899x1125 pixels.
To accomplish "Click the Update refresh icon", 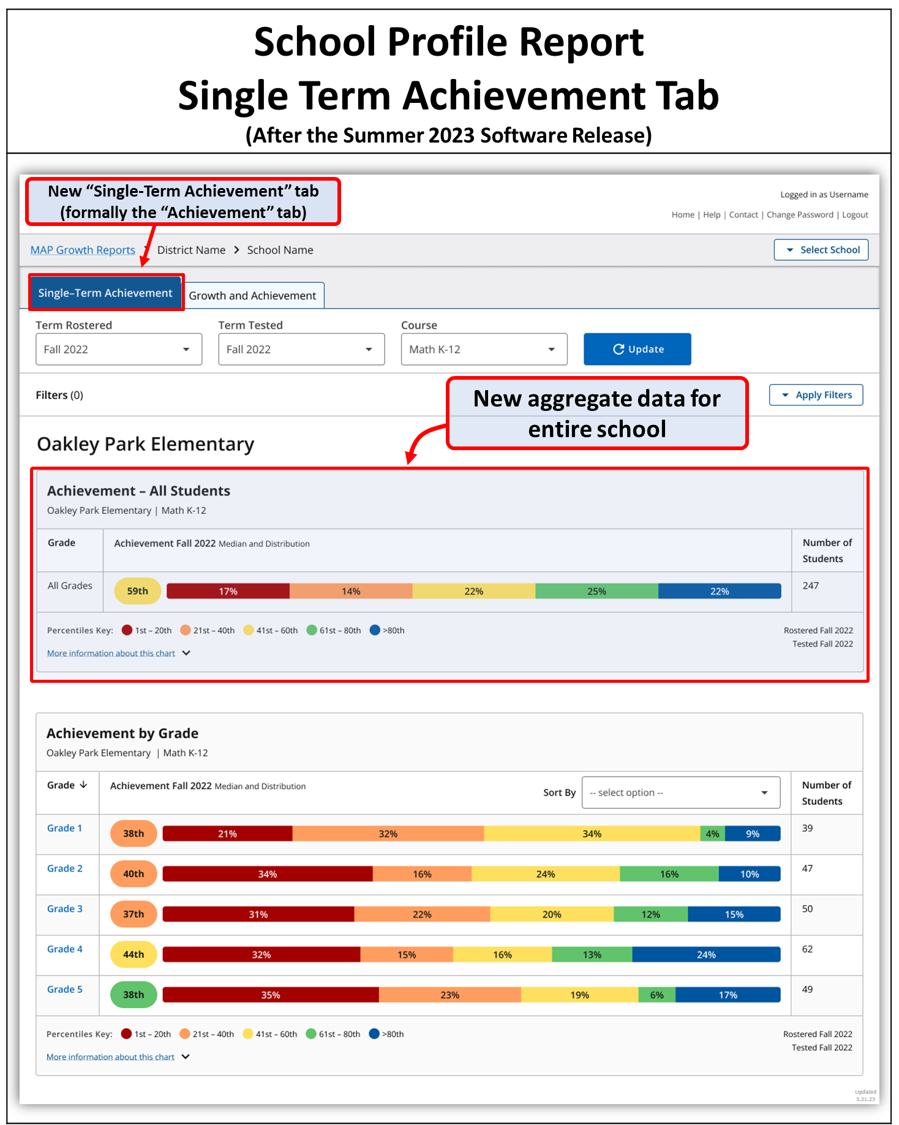I will click(x=618, y=349).
